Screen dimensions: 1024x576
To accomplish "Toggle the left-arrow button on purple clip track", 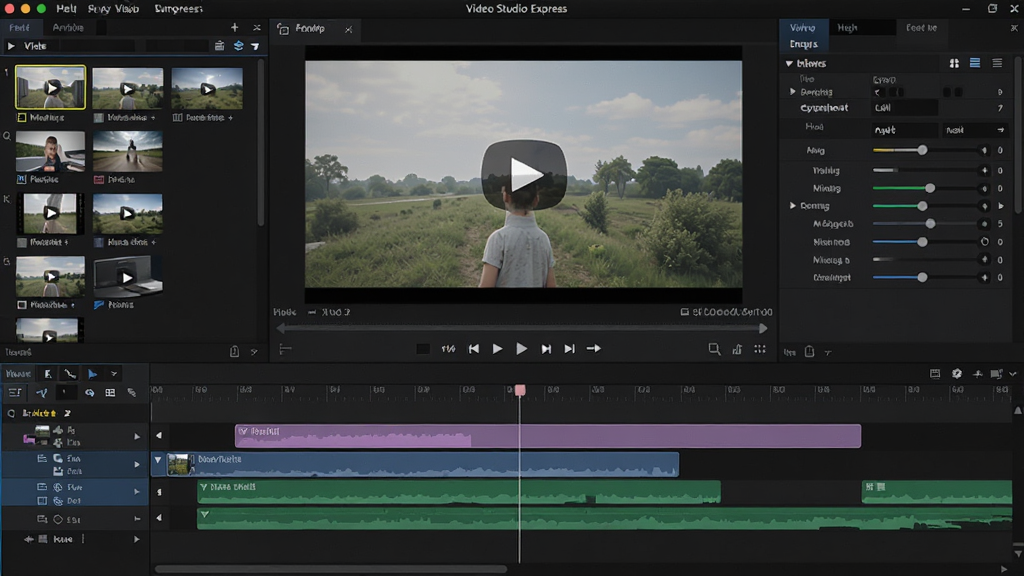I will (x=159, y=435).
